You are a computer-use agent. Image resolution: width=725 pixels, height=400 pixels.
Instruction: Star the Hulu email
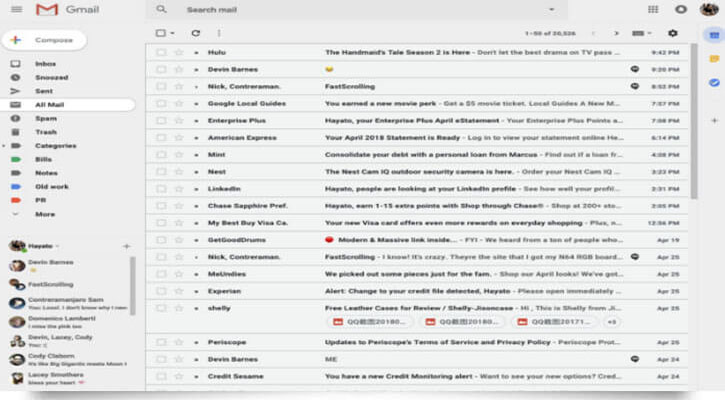(x=178, y=52)
